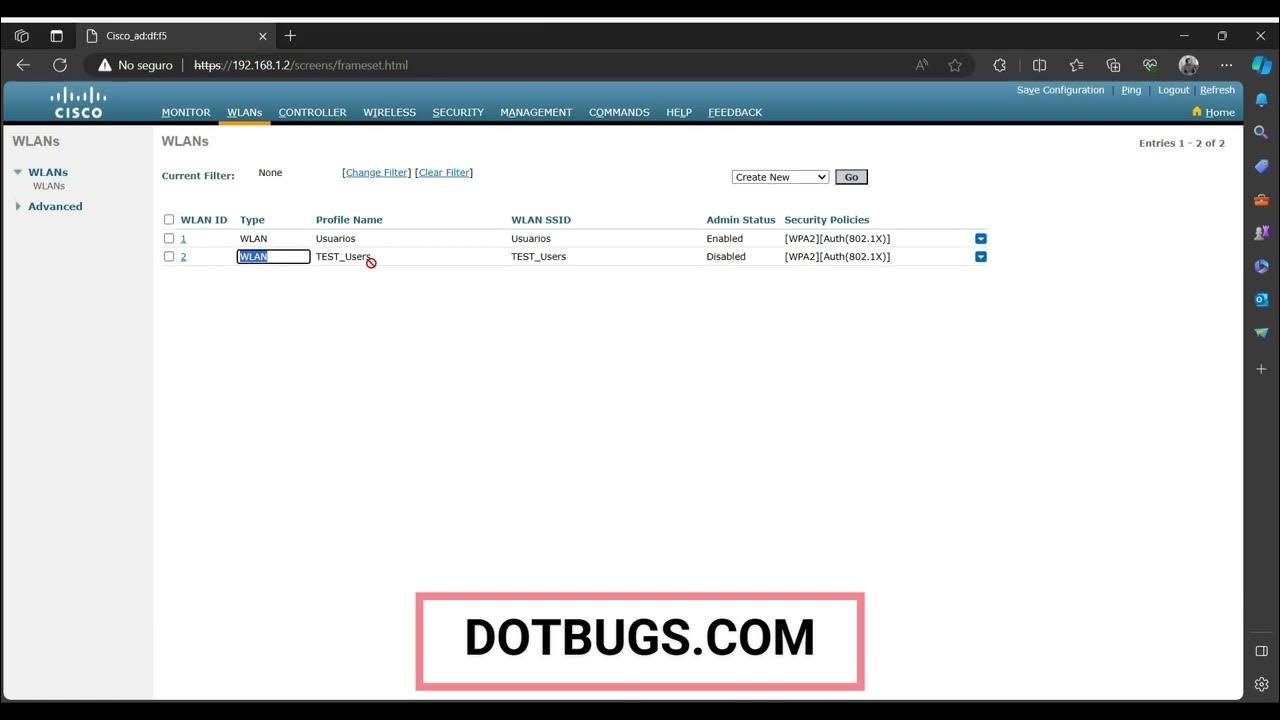Open the Create New dropdown

tap(779, 176)
